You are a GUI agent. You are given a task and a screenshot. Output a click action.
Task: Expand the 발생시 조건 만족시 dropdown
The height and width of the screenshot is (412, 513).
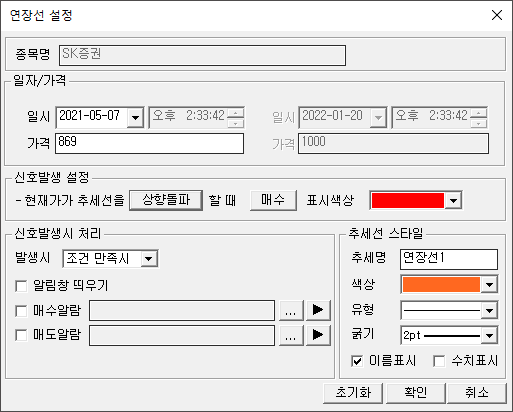point(149,259)
